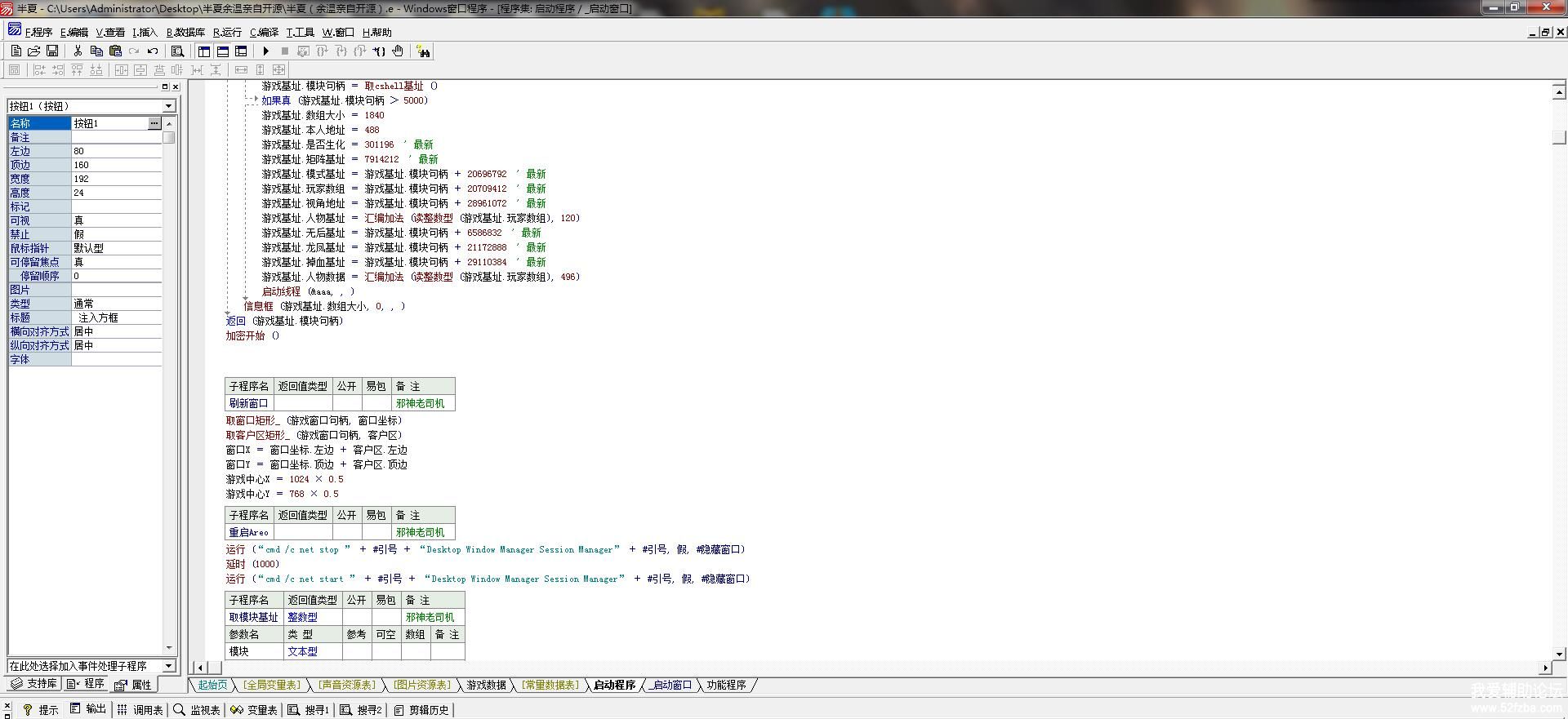Click the run-to-cursor braces icon

pos(379,51)
